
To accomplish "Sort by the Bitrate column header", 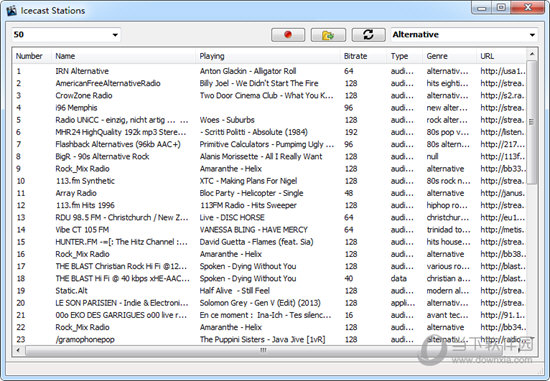I will pyautogui.click(x=355, y=56).
